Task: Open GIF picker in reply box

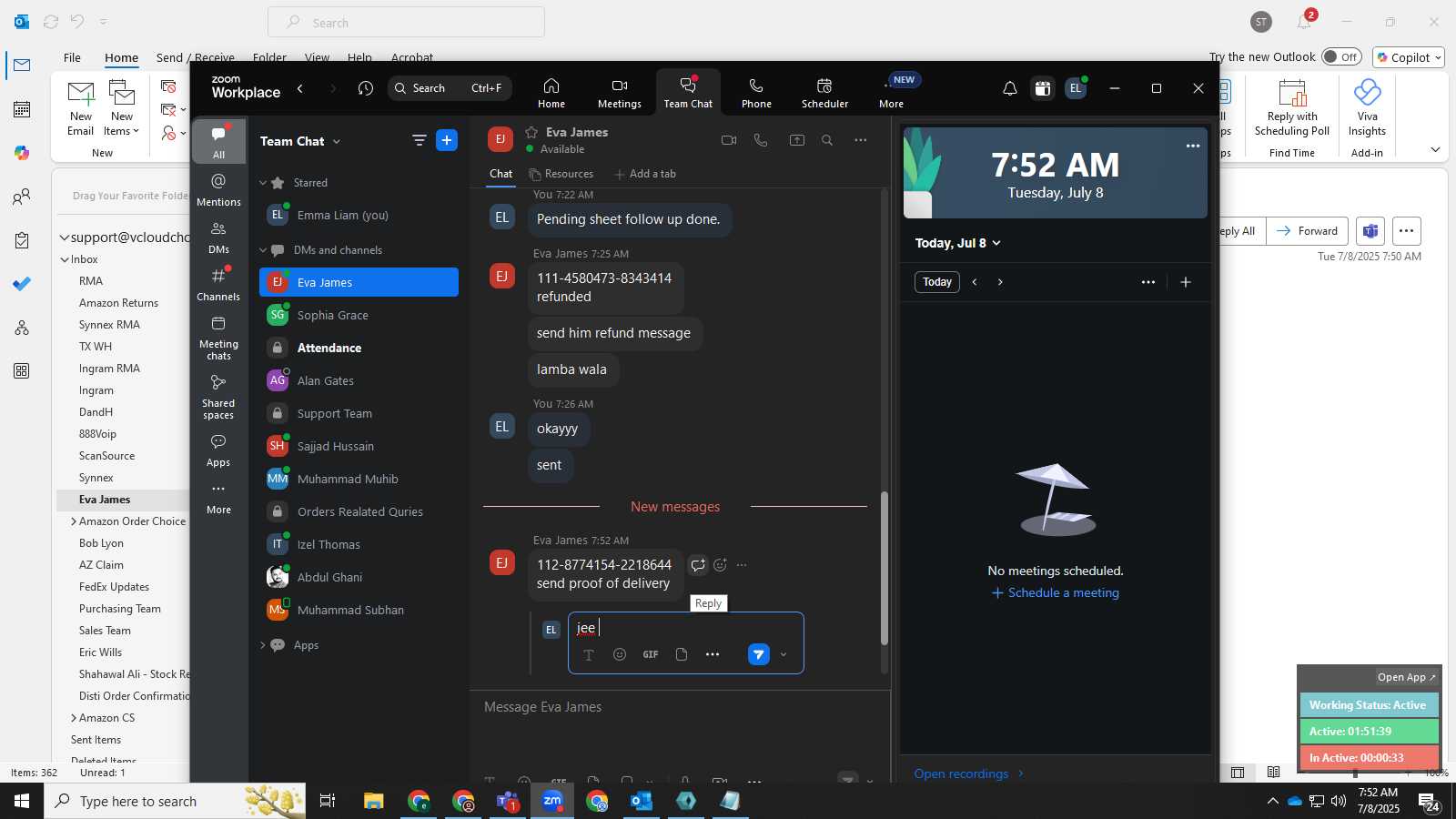Action: pos(651,654)
